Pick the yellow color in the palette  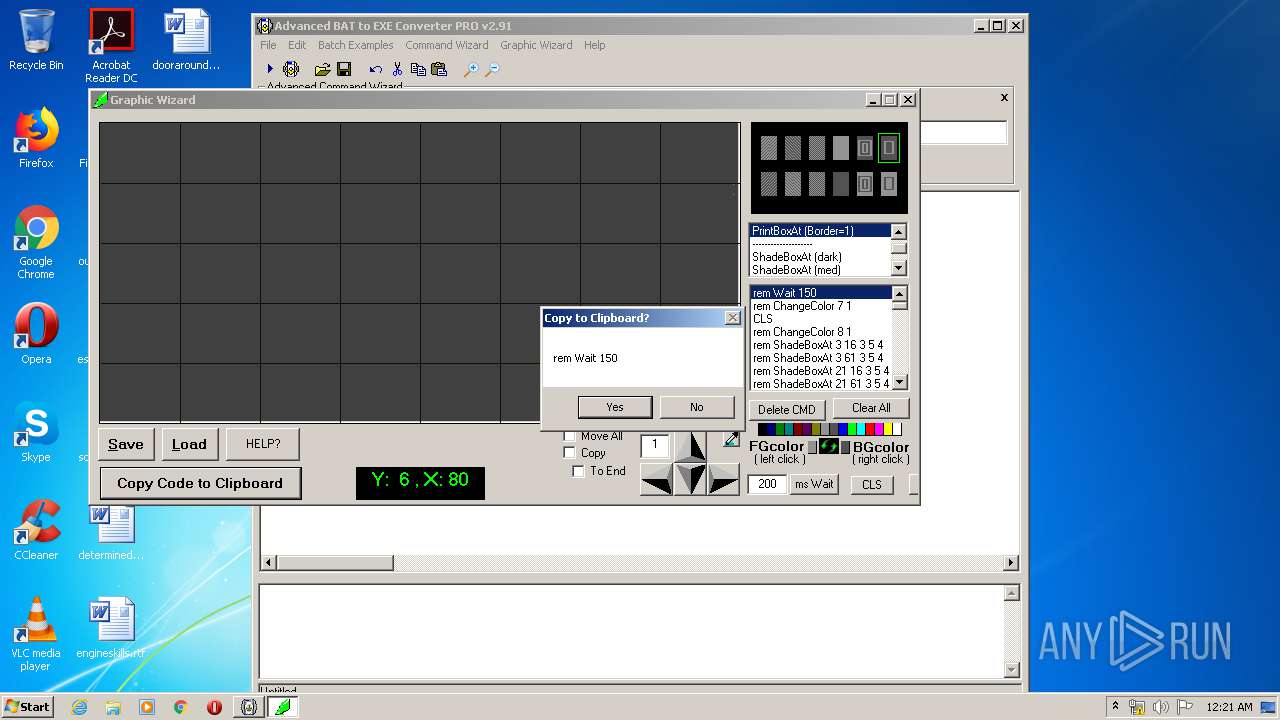[888, 429]
